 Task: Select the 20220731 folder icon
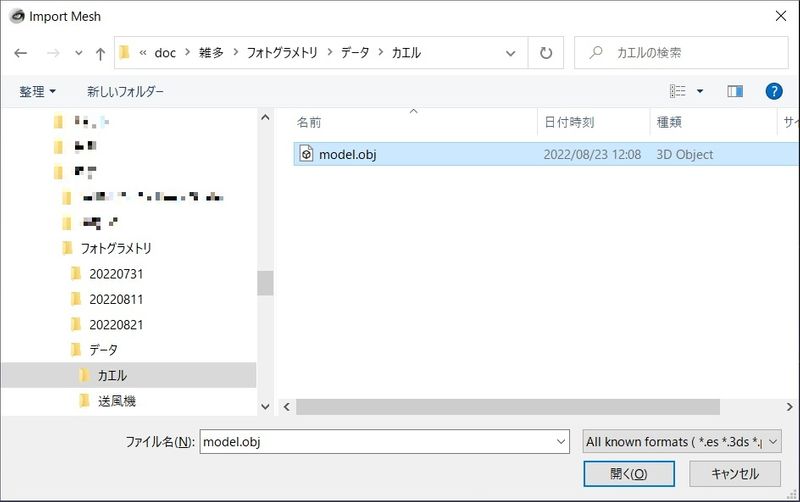pyautogui.click(x=77, y=273)
